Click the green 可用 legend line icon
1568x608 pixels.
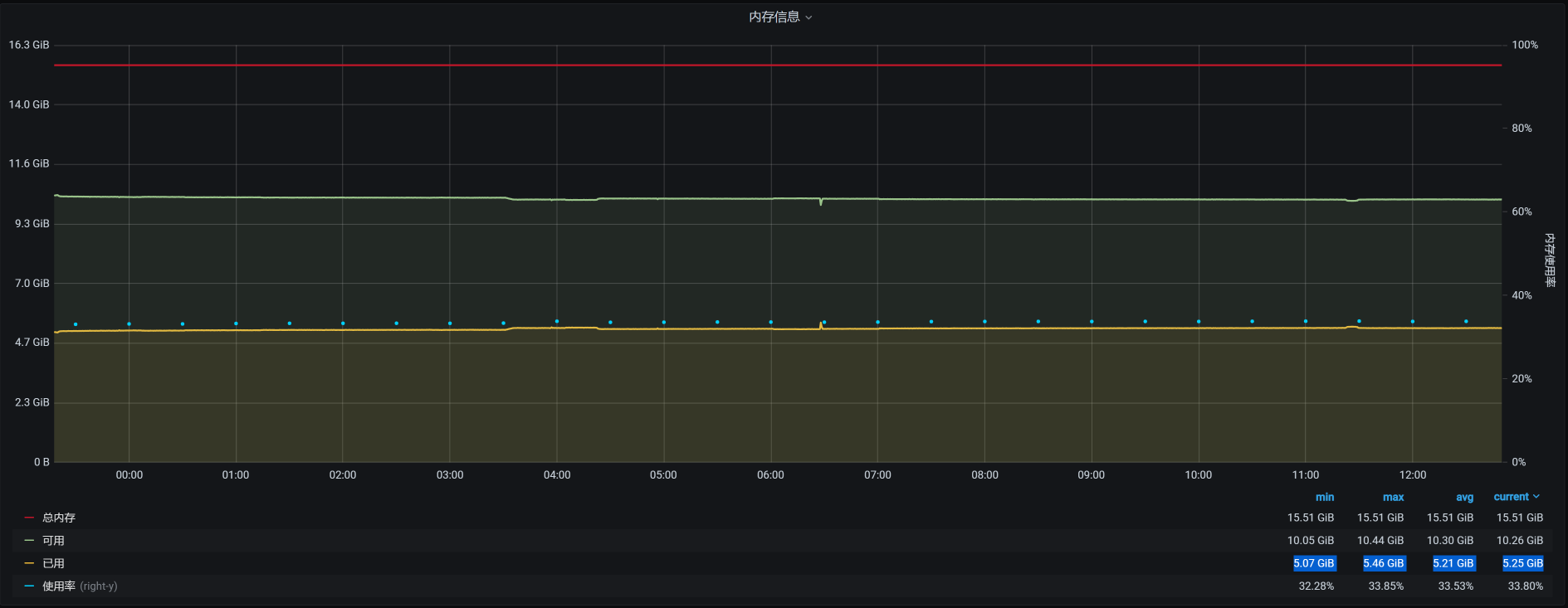[x=29, y=541]
